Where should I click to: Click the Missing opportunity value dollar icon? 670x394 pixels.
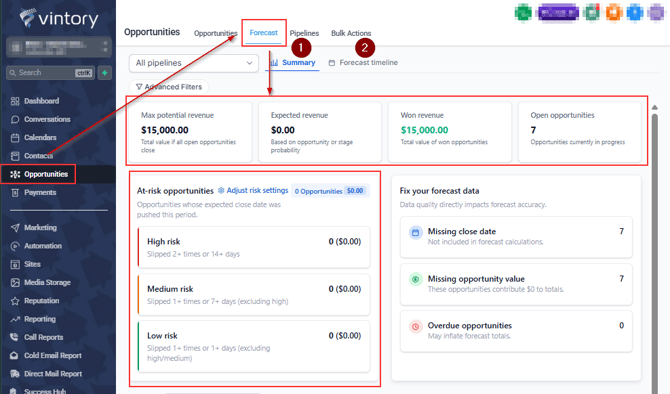click(x=415, y=279)
